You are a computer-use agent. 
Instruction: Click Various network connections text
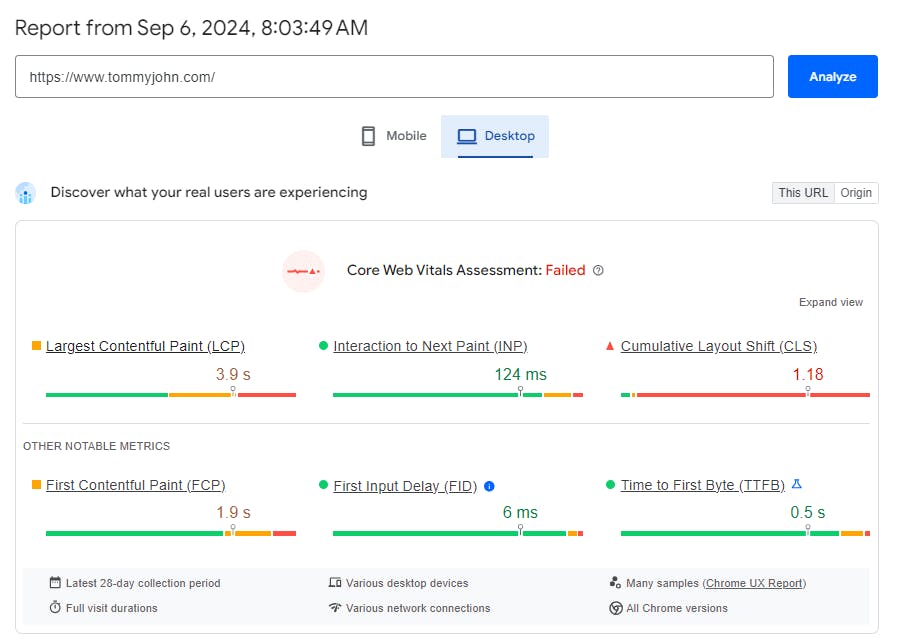(418, 608)
